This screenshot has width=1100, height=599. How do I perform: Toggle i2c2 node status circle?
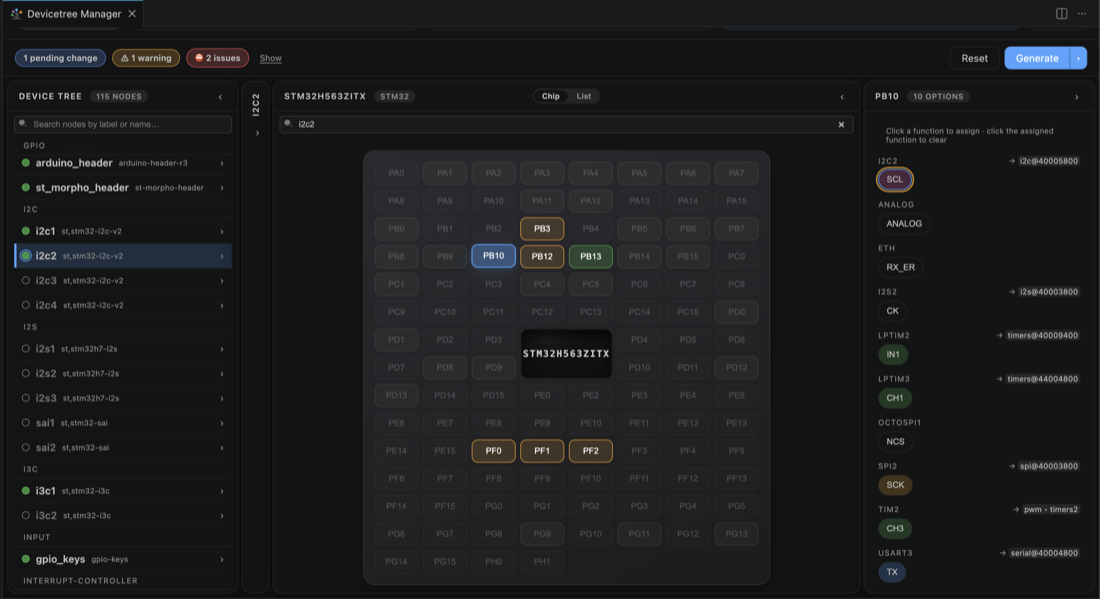26,256
